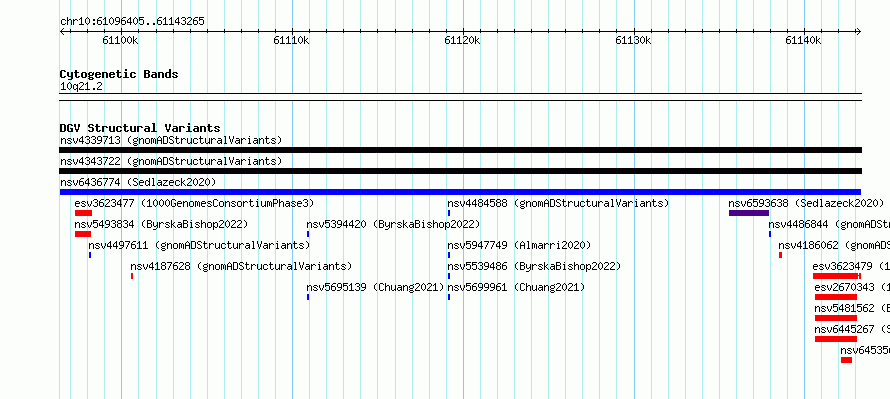Open esv3623477 1000GenomesConsortiumPhase3 label
Viewport: 890px width, 399px height.
(194, 203)
